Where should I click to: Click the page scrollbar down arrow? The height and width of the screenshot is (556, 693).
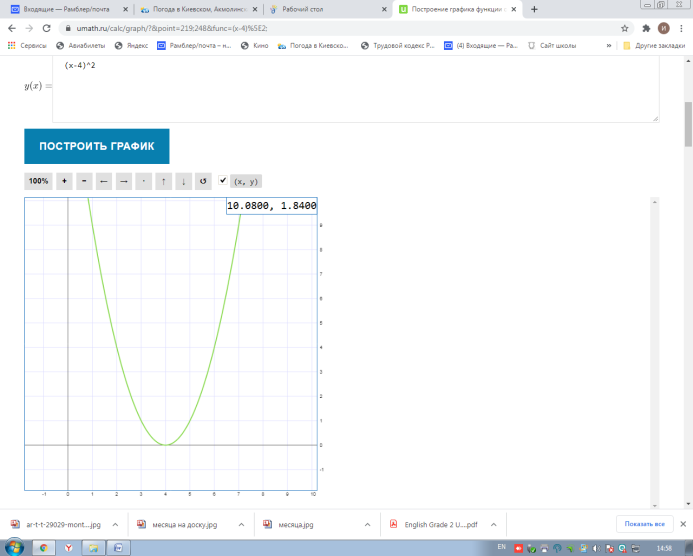tap(688, 504)
